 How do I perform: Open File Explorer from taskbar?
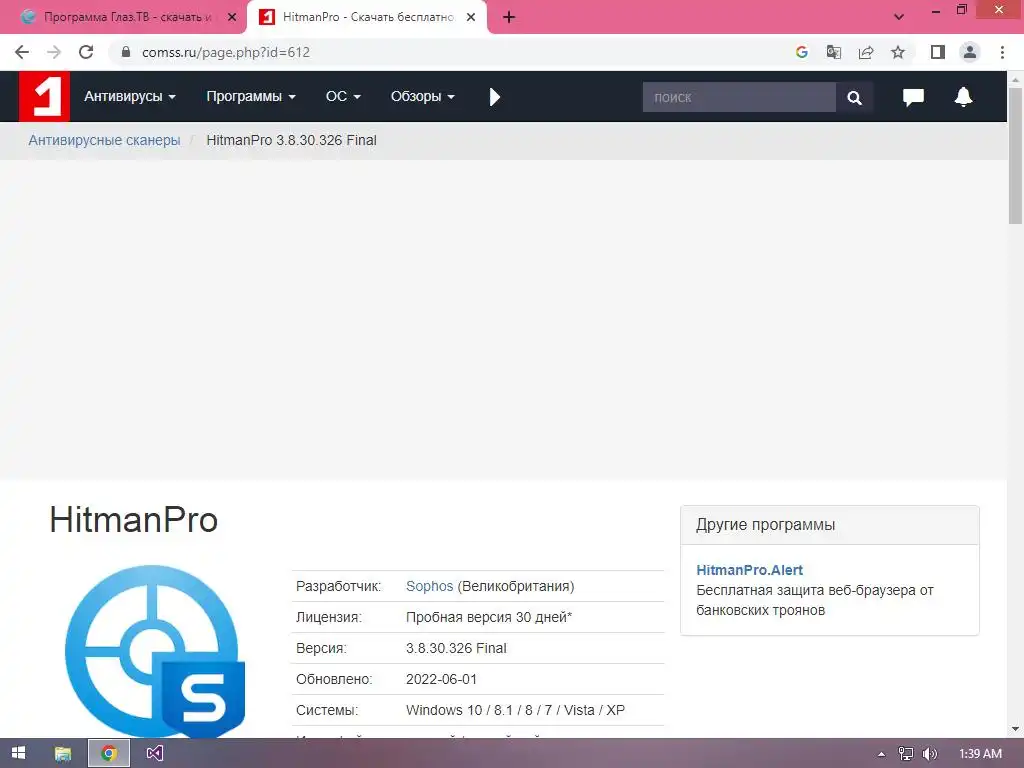click(63, 754)
